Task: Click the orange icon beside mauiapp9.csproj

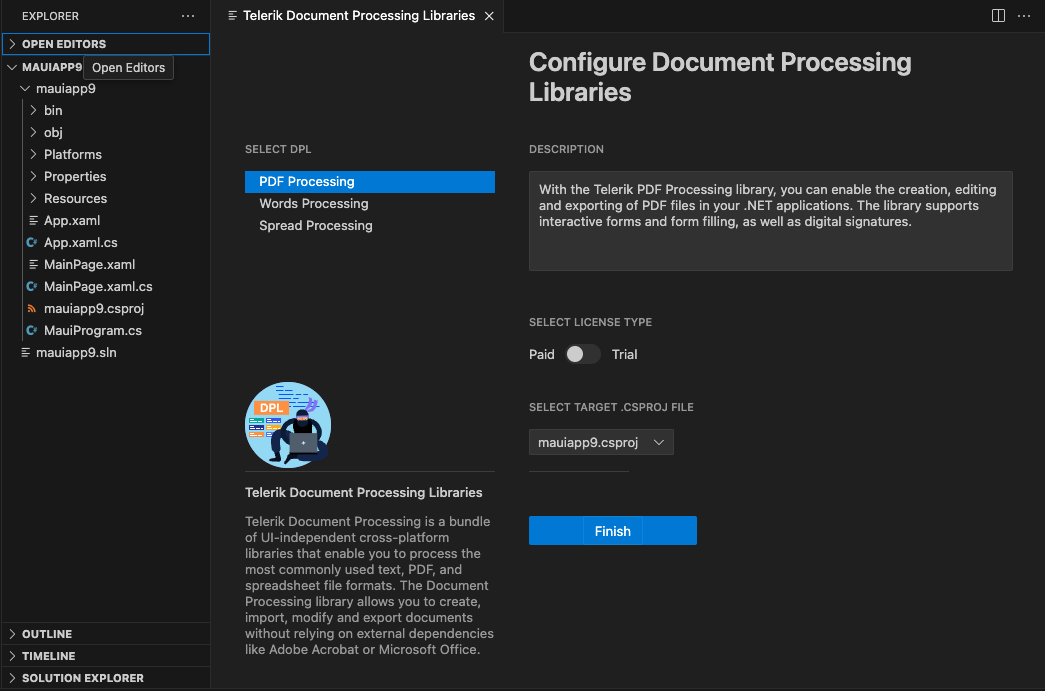Action: coord(31,309)
